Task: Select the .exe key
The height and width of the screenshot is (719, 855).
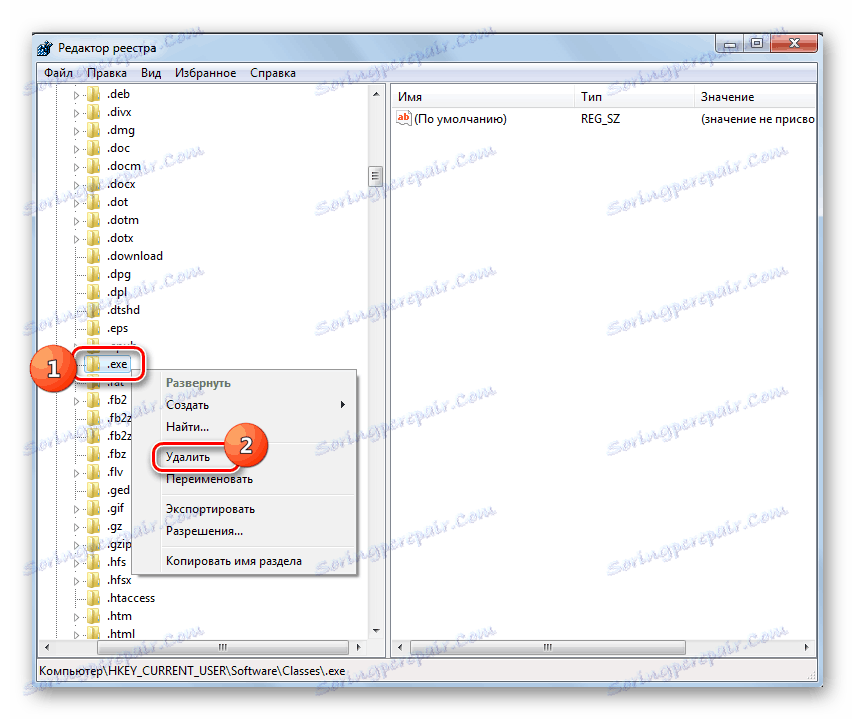Action: click(117, 364)
